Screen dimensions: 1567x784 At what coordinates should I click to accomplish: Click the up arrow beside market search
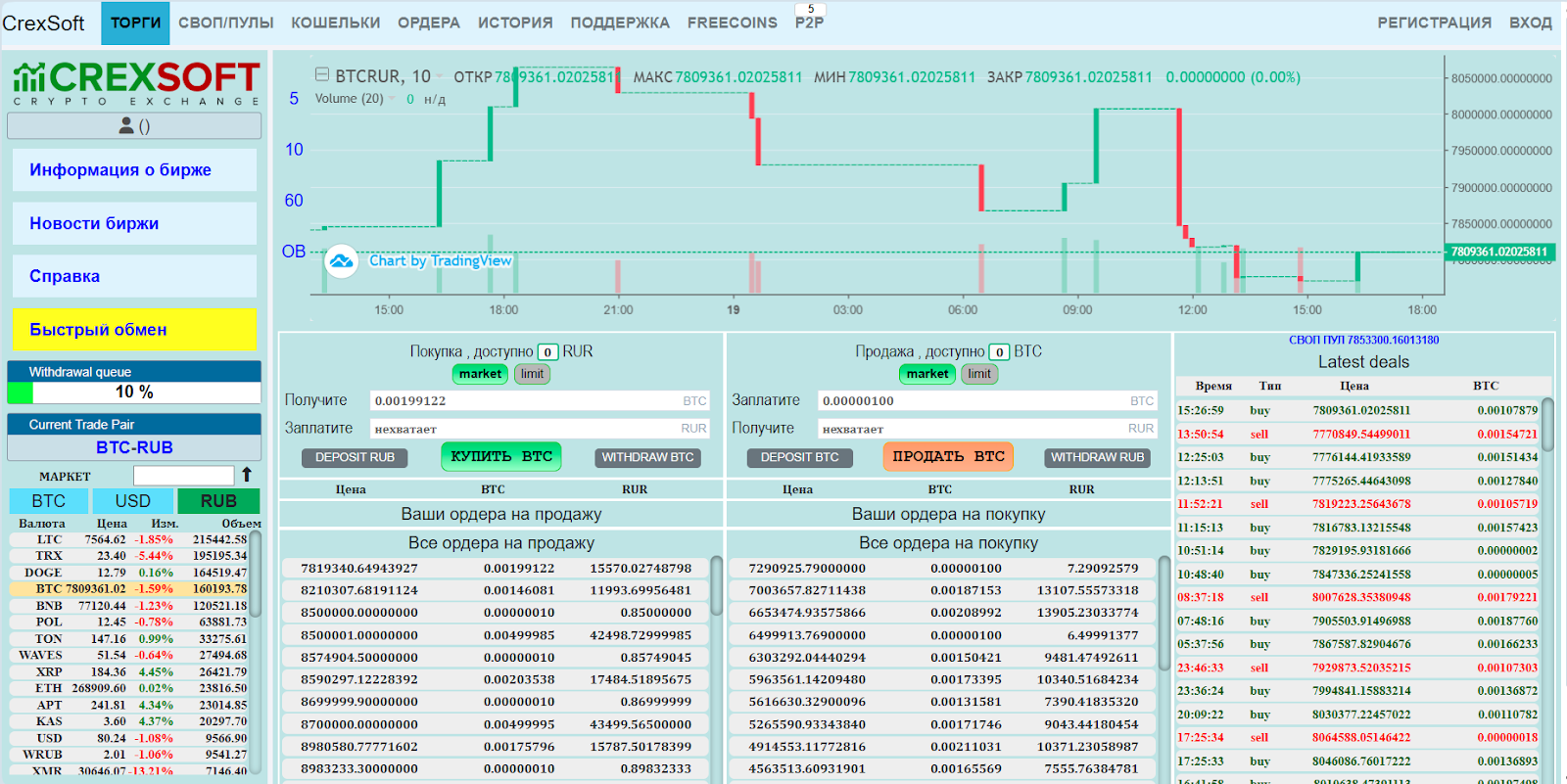pyautogui.click(x=247, y=475)
